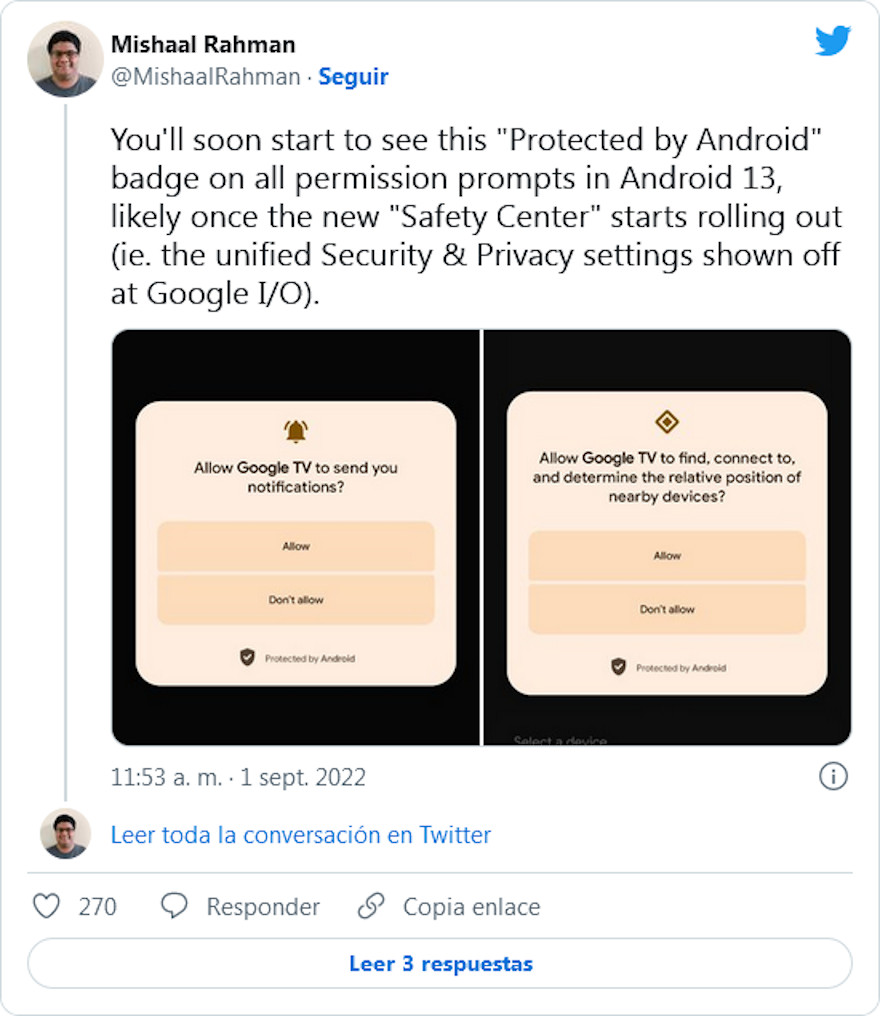Open the tweet info circle icon

[x=833, y=776]
